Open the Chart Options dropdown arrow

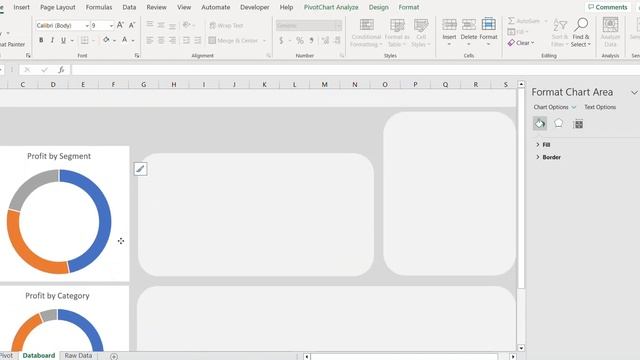click(x=573, y=107)
